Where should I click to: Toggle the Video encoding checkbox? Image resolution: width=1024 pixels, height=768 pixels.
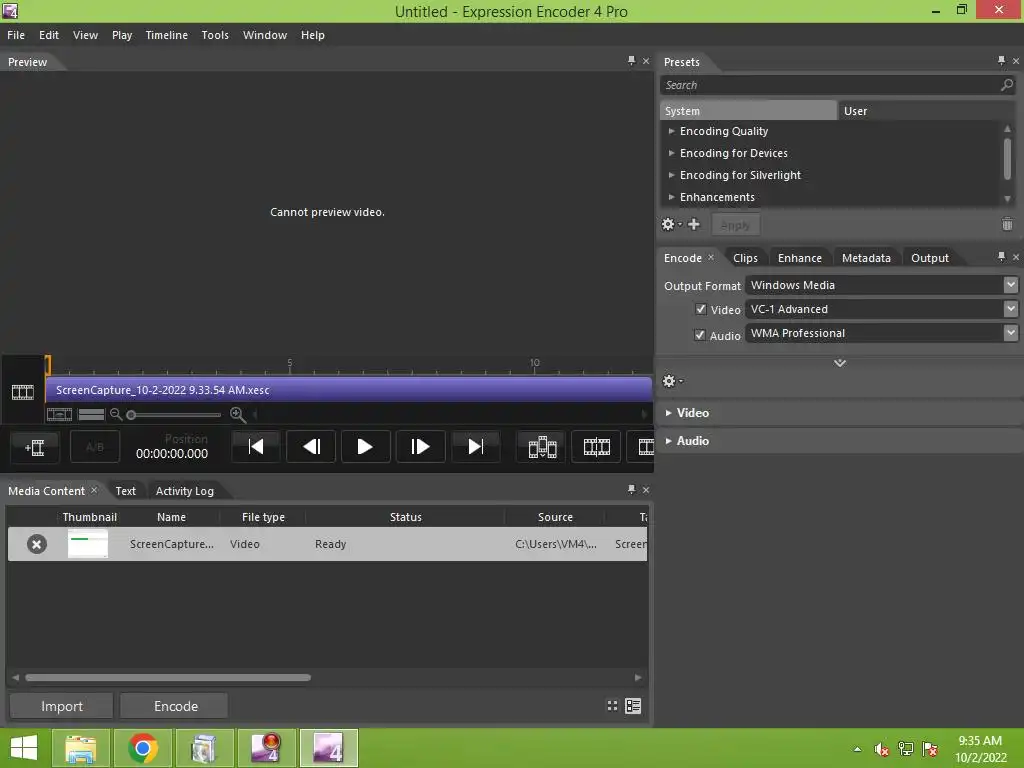[x=701, y=309]
